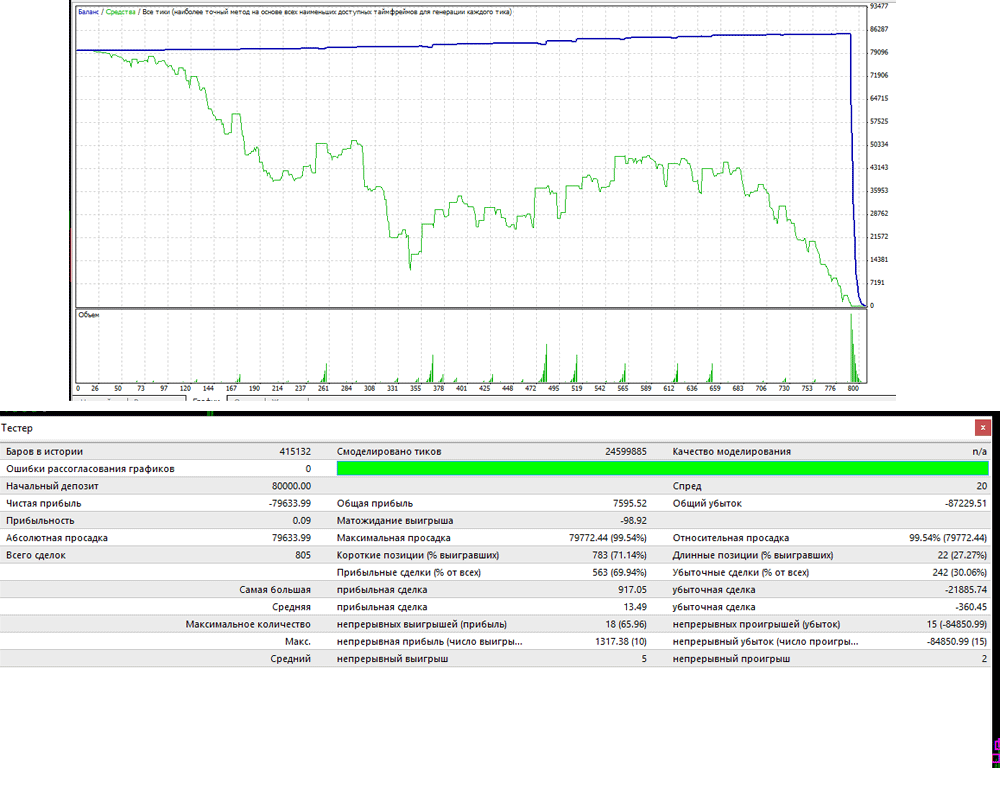Image resolution: width=1000 pixels, height=800 pixels.
Task: Click the 'Спред' value 20
Action: (x=982, y=486)
